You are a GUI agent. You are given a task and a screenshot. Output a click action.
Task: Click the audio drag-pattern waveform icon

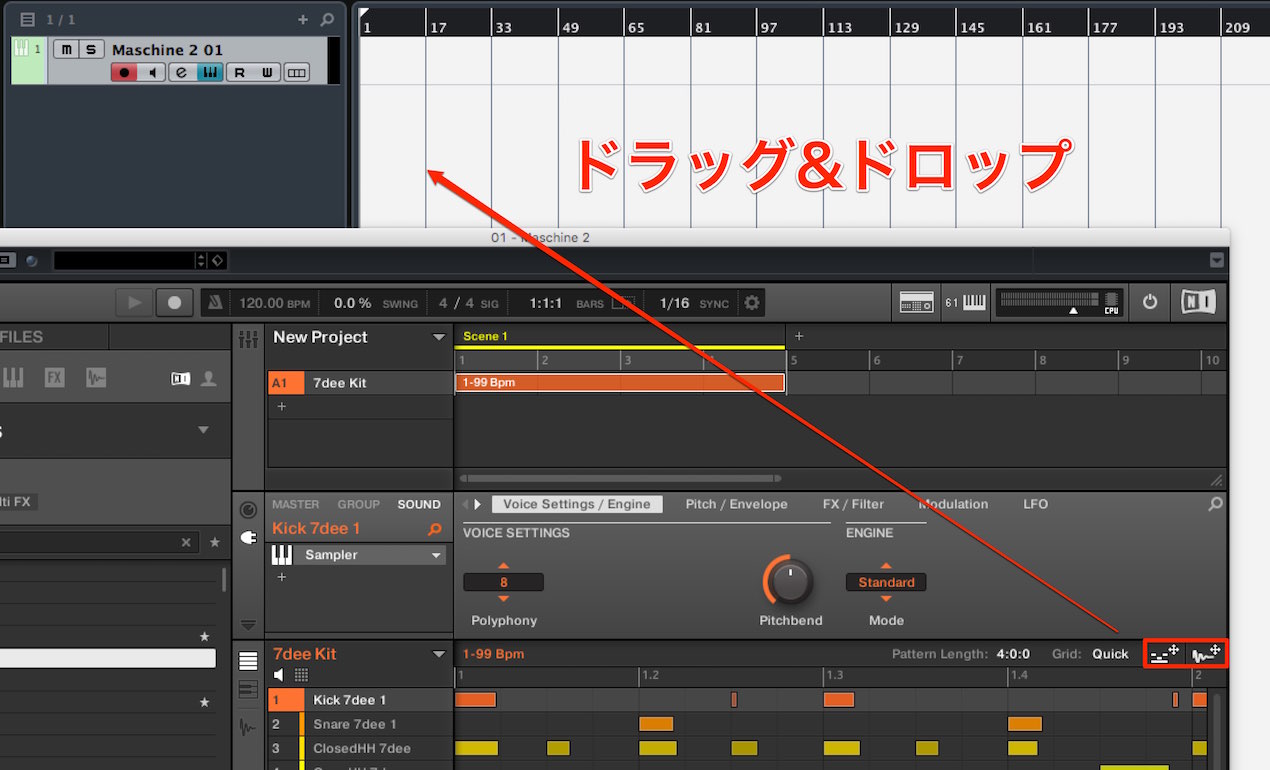tap(1206, 654)
